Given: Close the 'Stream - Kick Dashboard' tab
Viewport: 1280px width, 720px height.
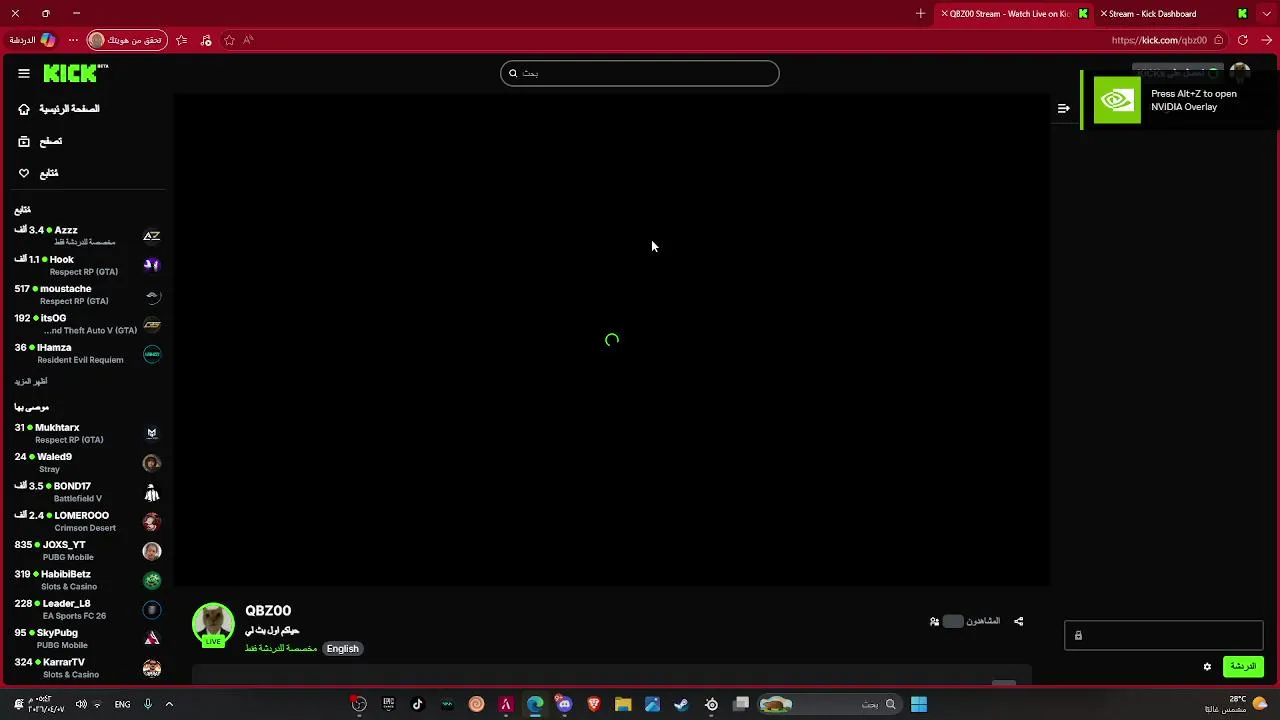Looking at the screenshot, I should pyautogui.click(x=1104, y=14).
